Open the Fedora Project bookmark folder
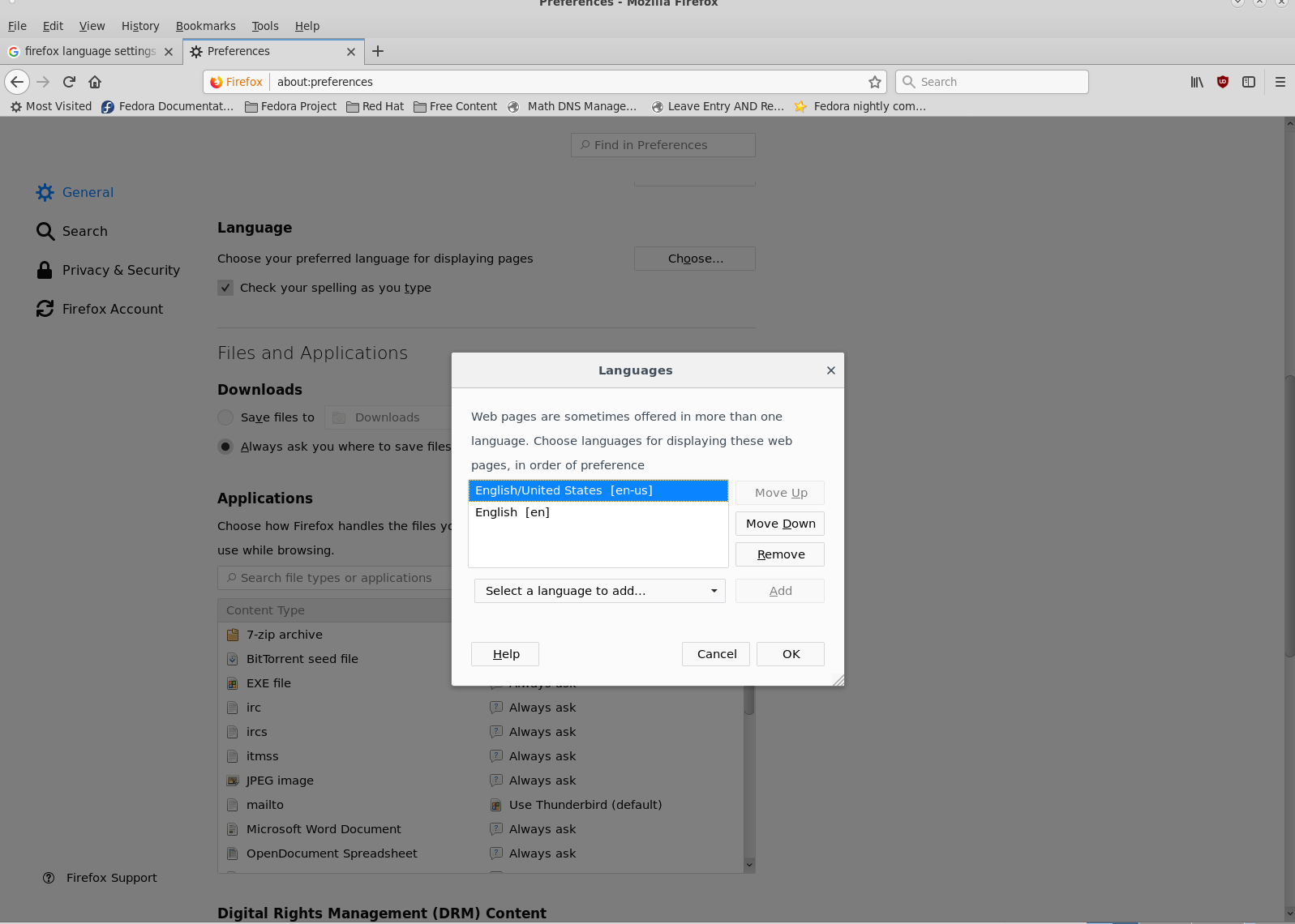 (290, 106)
